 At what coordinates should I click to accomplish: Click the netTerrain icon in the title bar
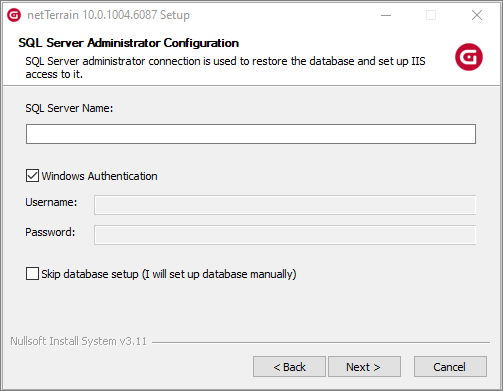point(14,15)
